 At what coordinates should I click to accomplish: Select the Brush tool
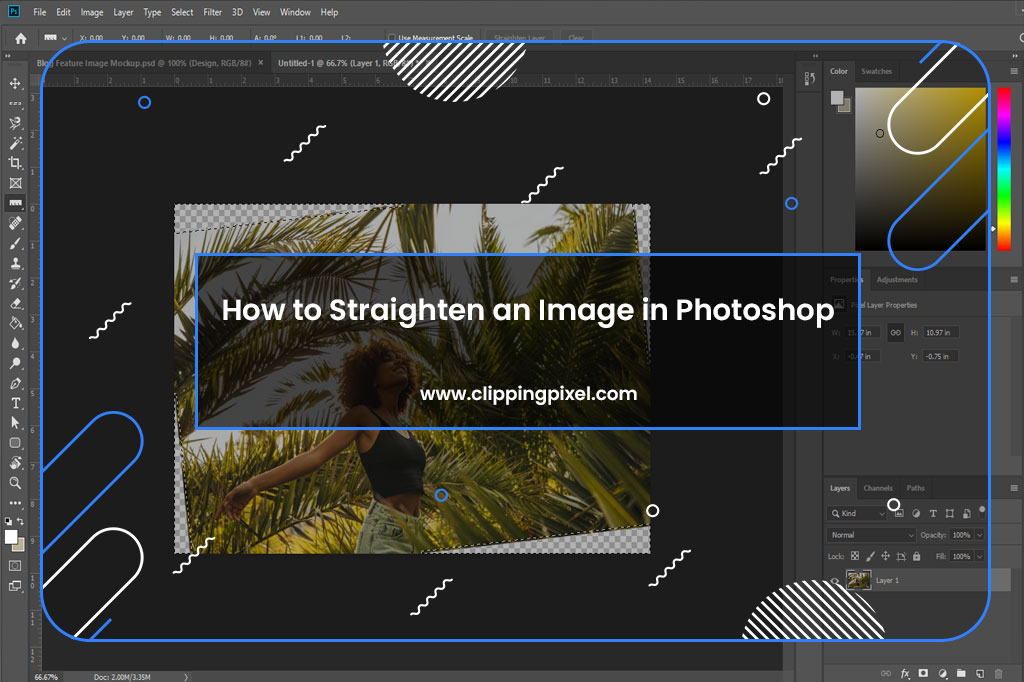[x=14, y=242]
